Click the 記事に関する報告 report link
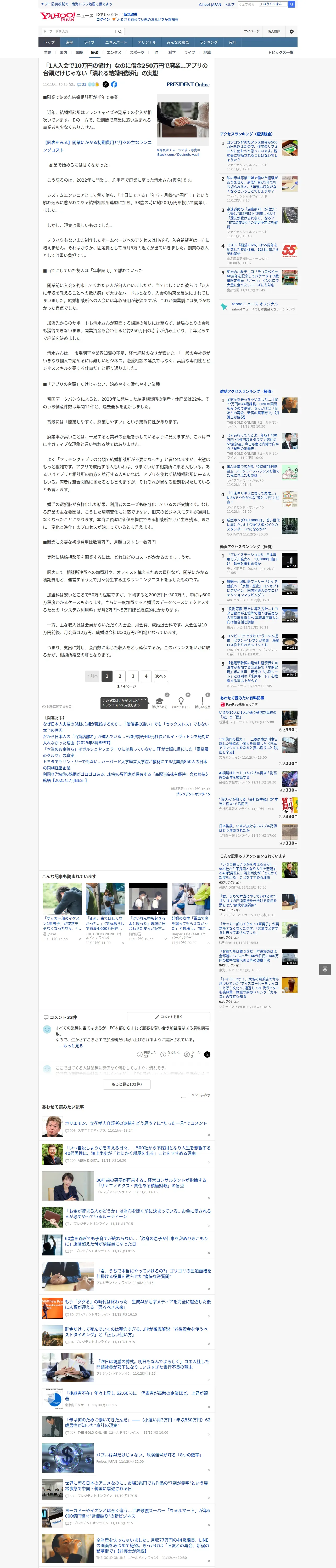Image resolution: width=336 pixels, height=1568 pixels. (x=57, y=707)
